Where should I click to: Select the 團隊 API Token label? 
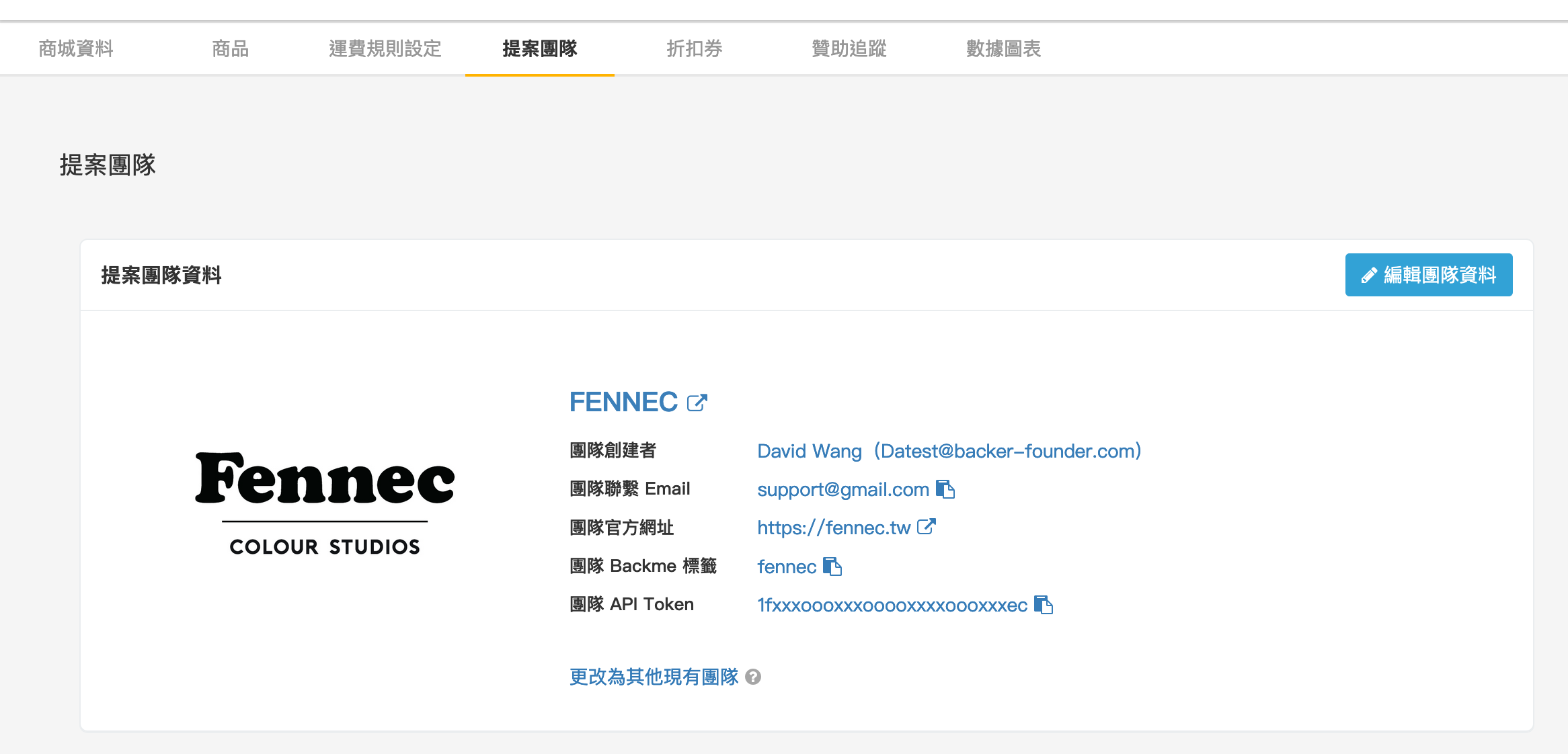point(631,604)
